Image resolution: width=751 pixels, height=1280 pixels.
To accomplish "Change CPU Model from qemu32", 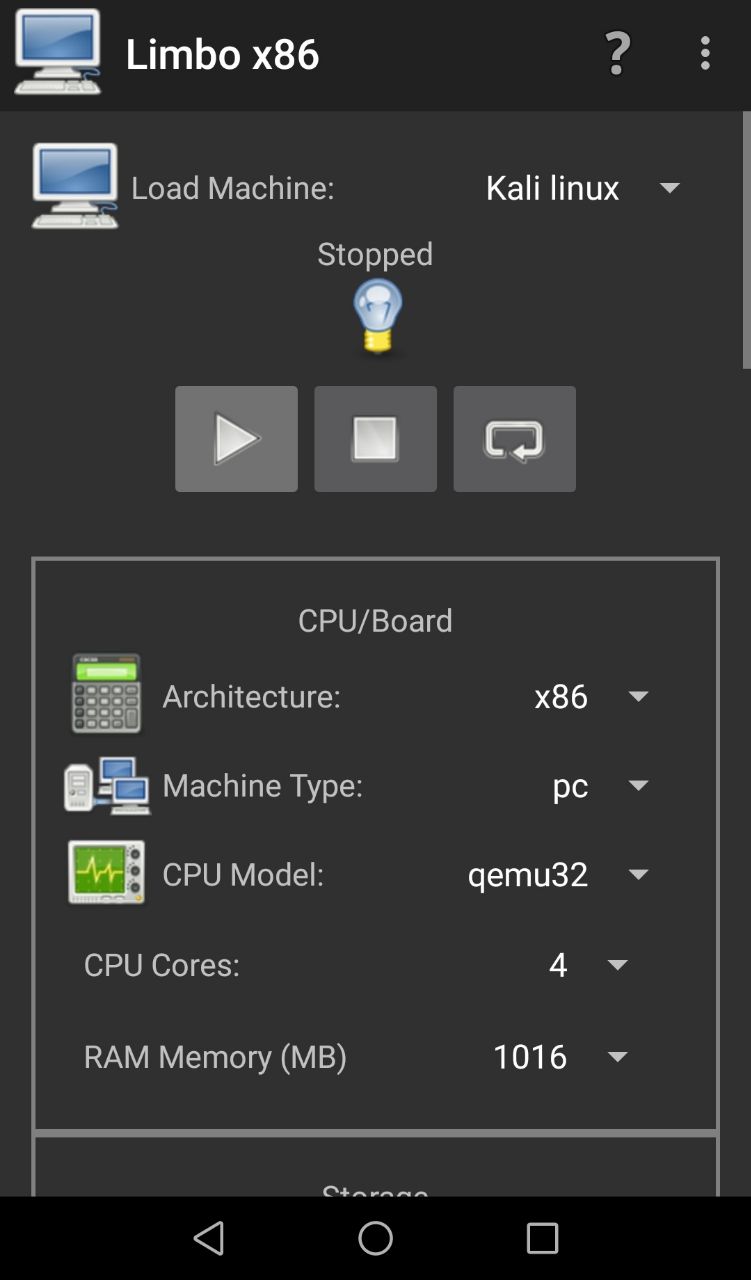I will click(x=557, y=875).
